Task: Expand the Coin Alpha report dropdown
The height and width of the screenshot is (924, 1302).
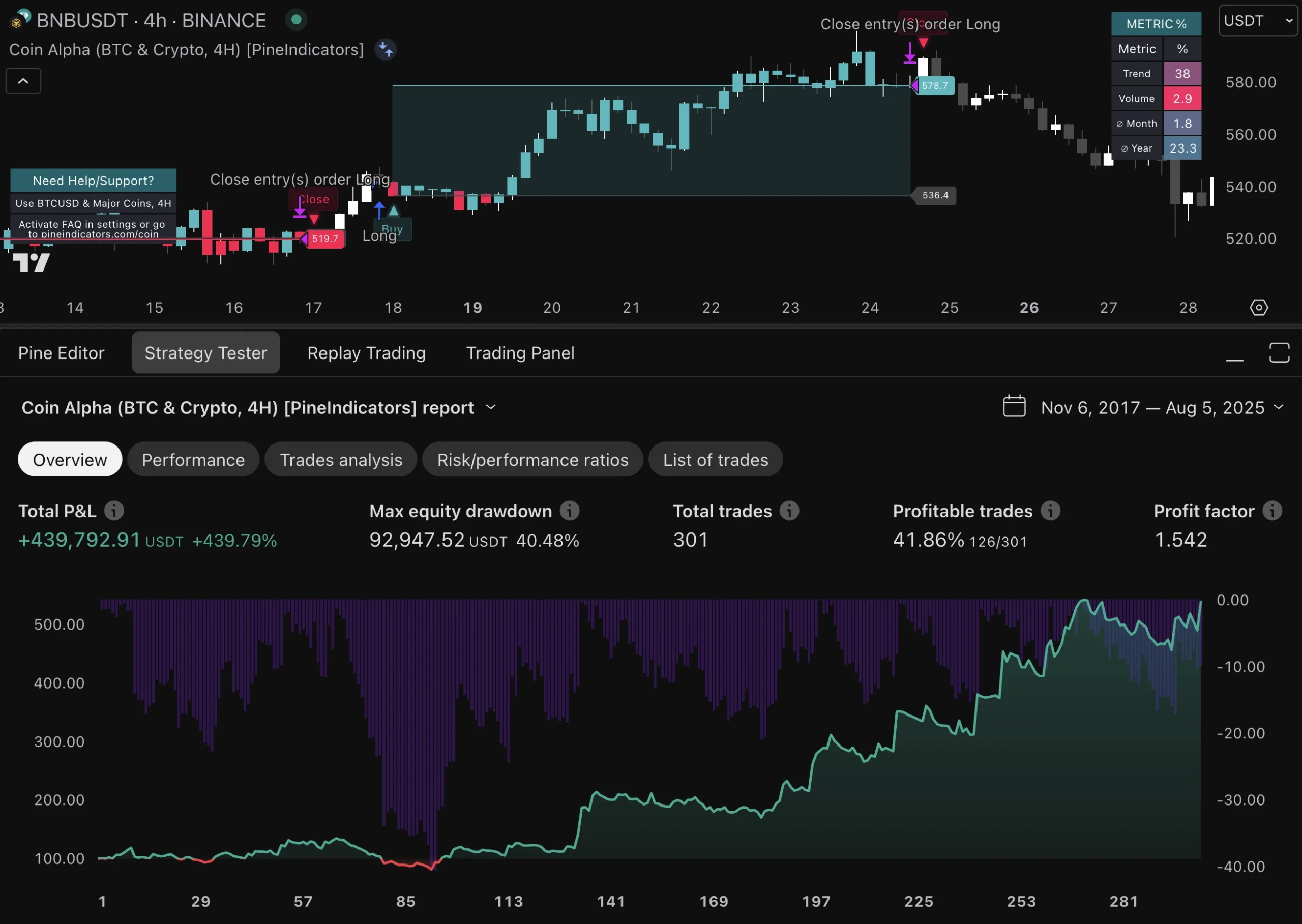Action: [490, 407]
